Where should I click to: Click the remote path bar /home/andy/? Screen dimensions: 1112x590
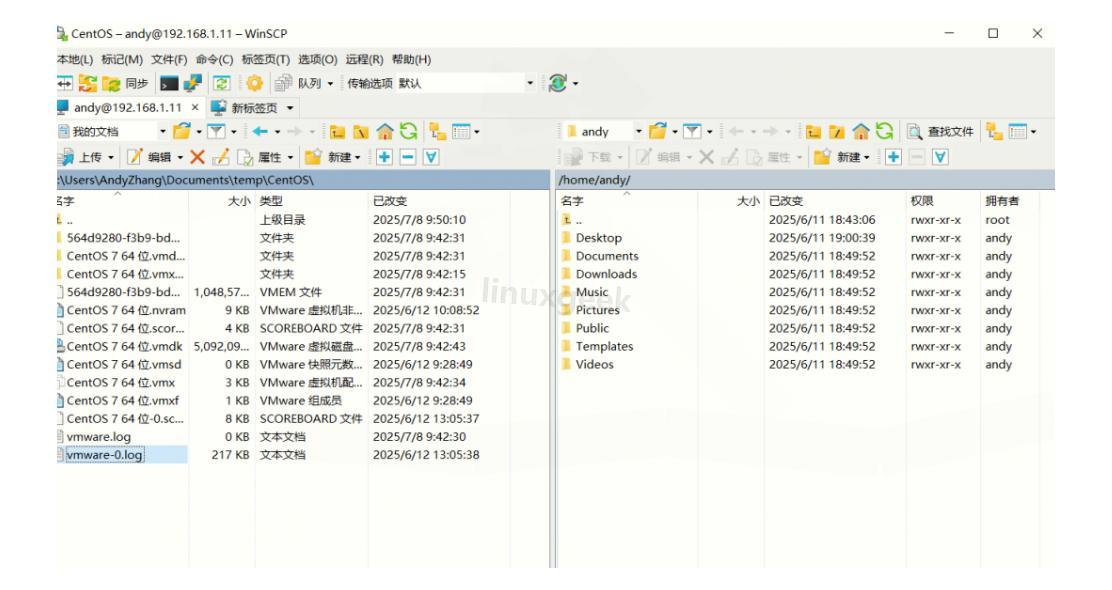coord(805,180)
